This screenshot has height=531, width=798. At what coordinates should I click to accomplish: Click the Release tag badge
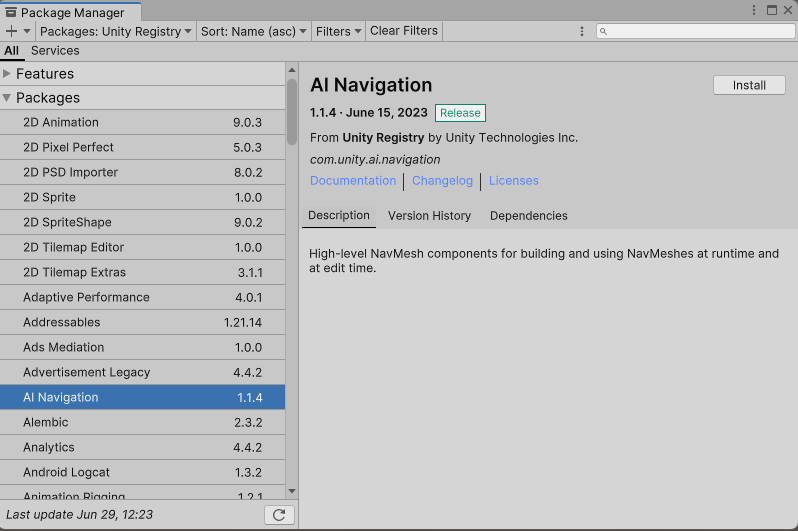click(x=460, y=113)
